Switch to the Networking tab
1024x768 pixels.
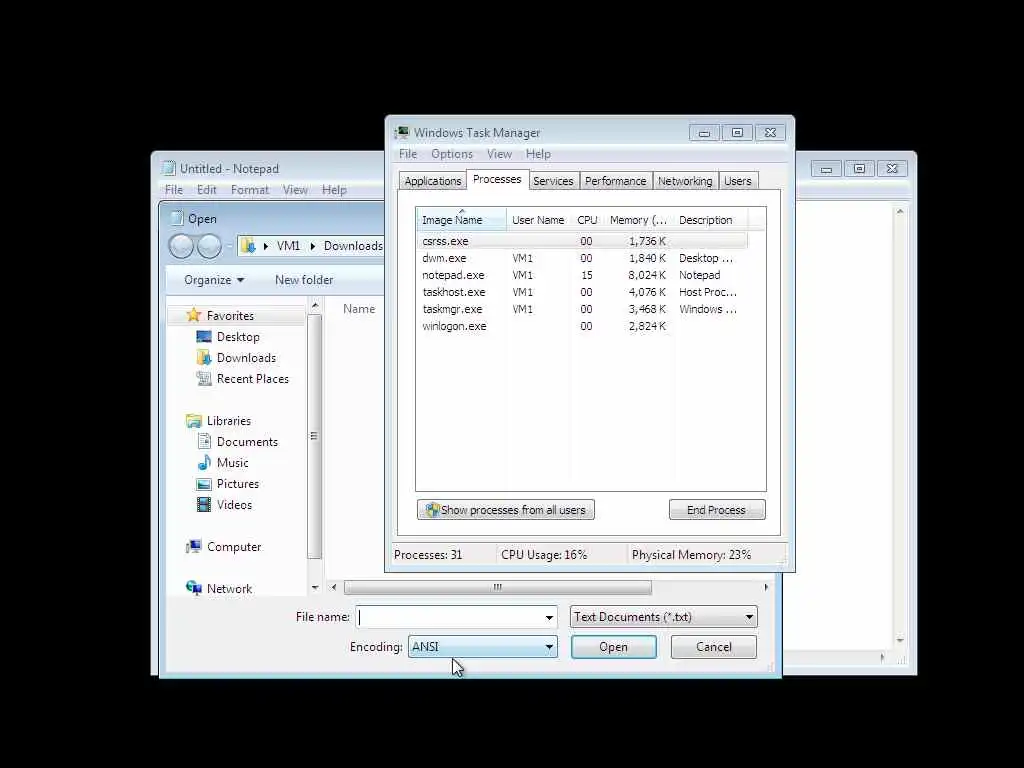(685, 181)
